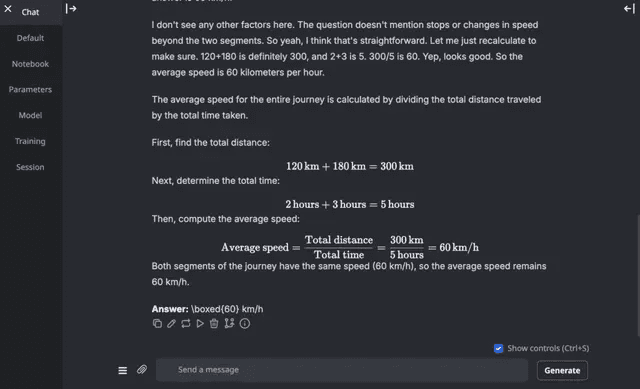Attach a file using the paperclip icon
Screen dimensions: 640x389
142,370
